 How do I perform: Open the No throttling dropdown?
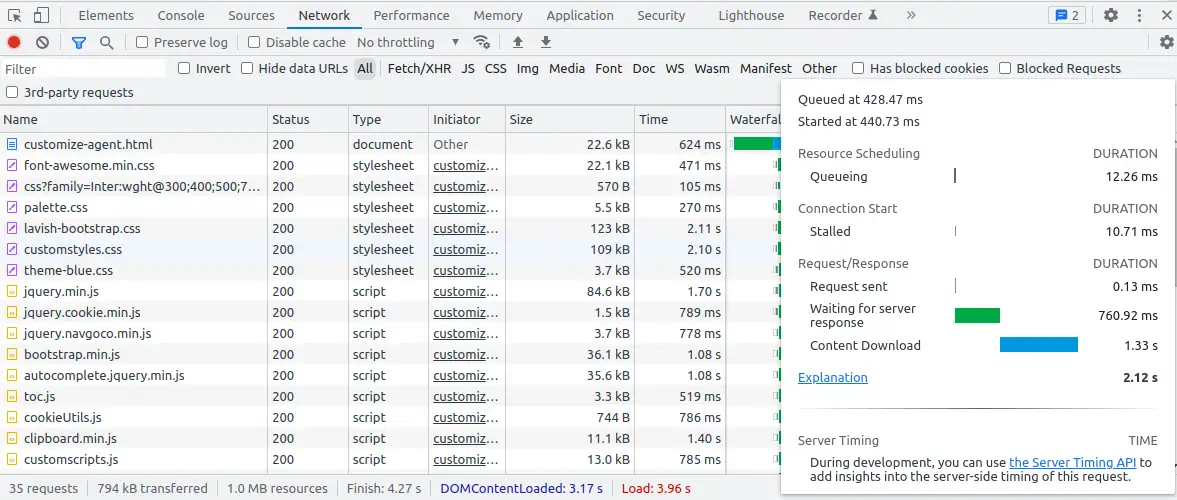point(408,43)
